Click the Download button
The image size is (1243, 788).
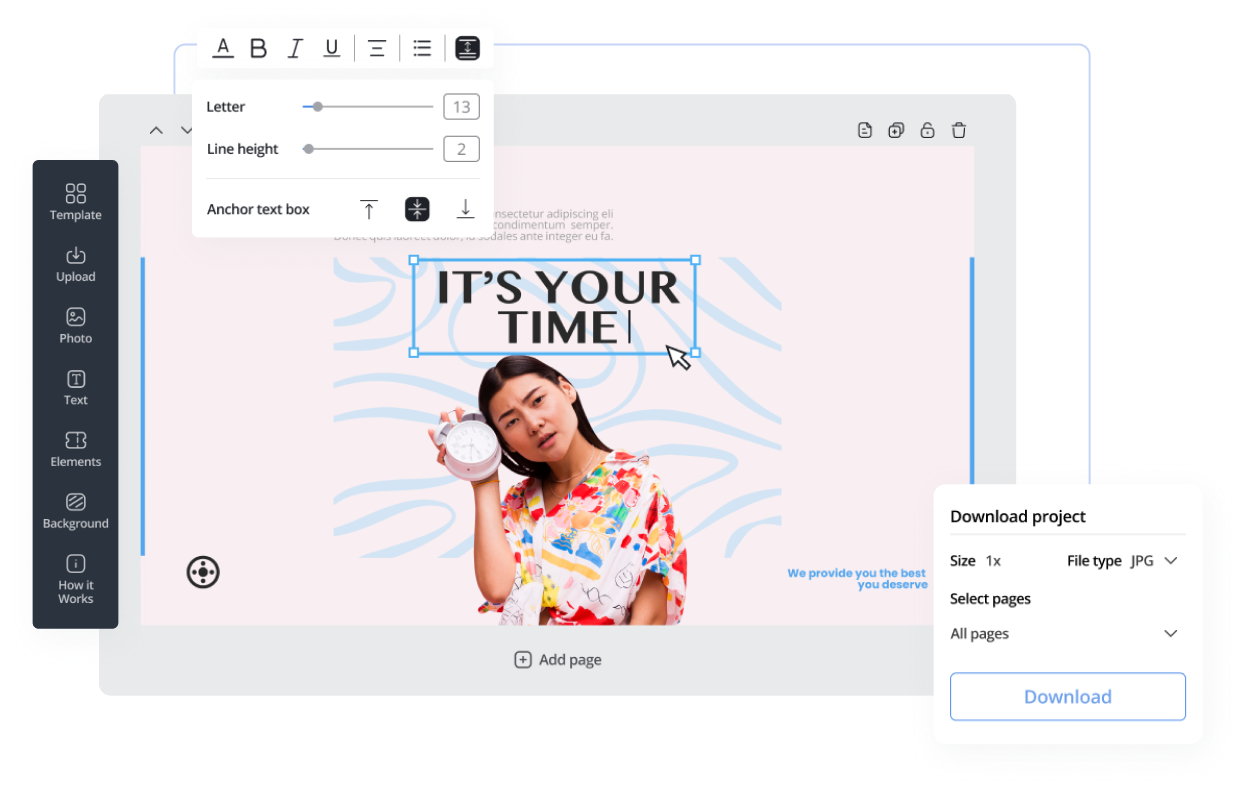click(x=1068, y=697)
